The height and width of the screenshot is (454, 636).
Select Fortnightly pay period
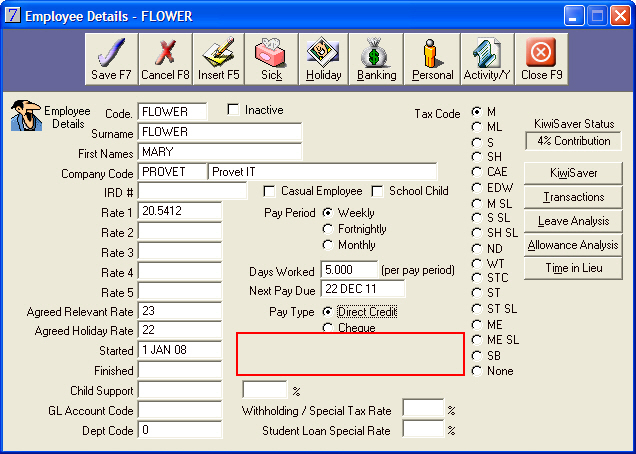327,229
